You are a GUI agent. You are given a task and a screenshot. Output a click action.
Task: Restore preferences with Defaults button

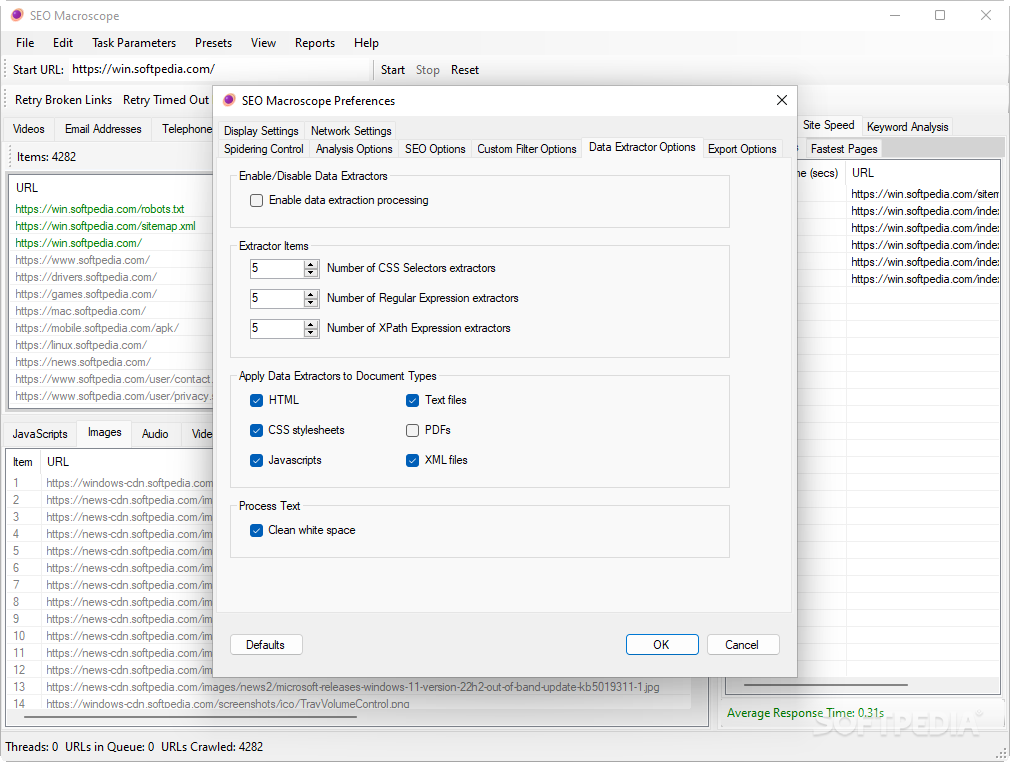pyautogui.click(x=265, y=645)
